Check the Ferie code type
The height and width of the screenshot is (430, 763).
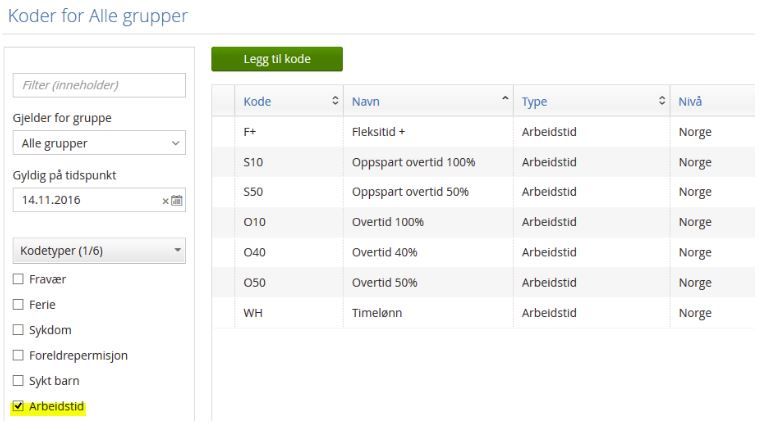pyautogui.click(x=17, y=304)
